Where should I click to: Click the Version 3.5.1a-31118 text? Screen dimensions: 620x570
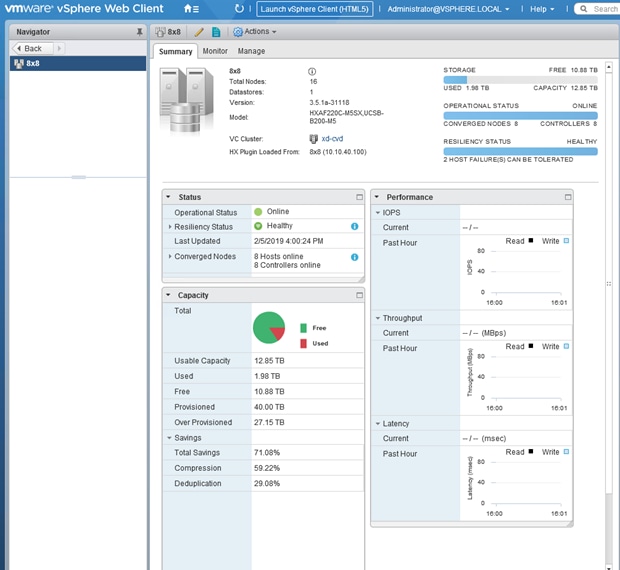(329, 102)
